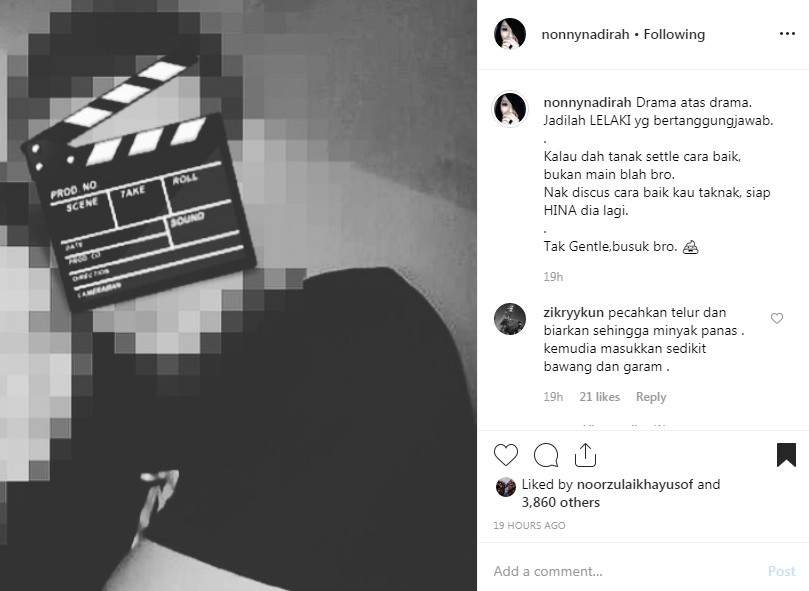The width and height of the screenshot is (809, 591).
Task: Toggle the Following status button
Action: click(x=674, y=35)
